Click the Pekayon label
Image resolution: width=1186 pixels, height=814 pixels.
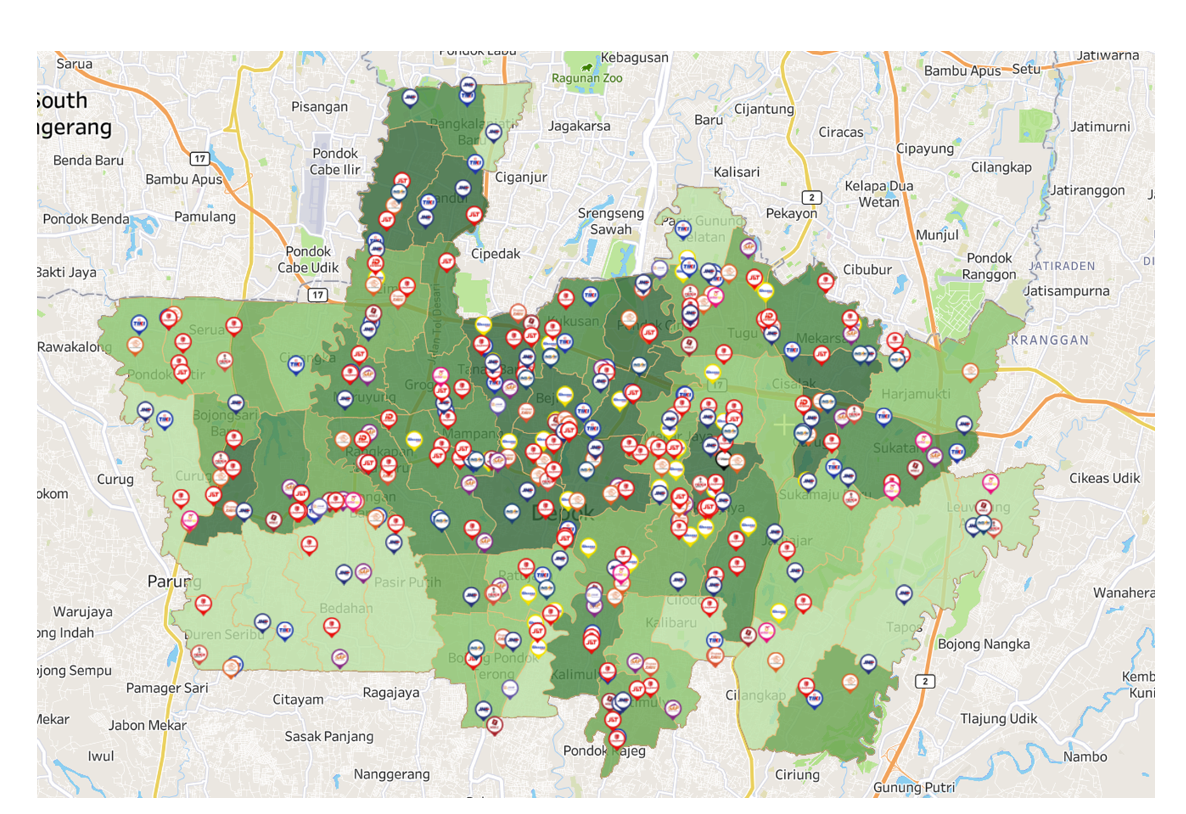point(792,213)
